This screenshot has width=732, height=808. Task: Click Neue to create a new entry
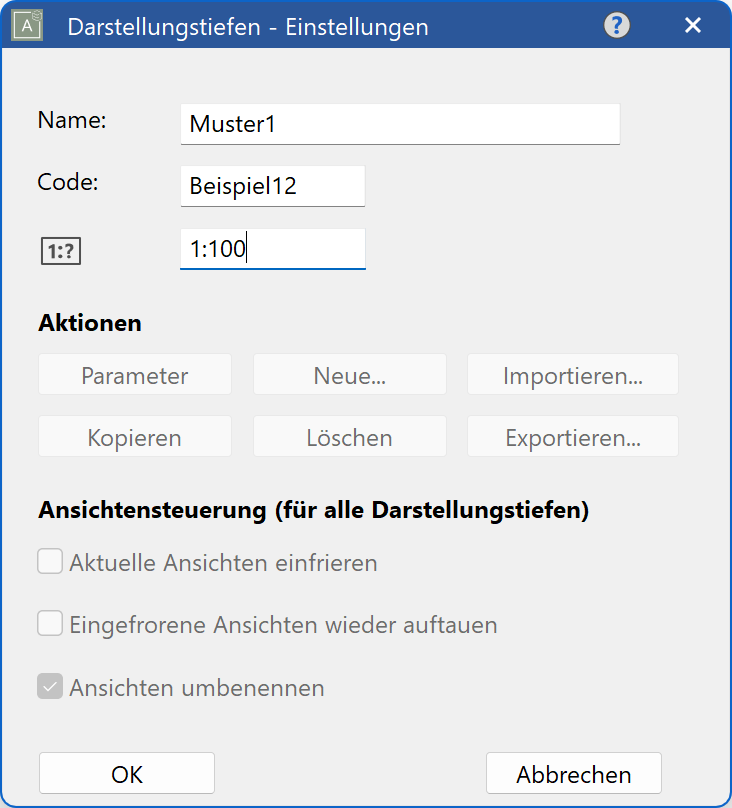click(349, 374)
